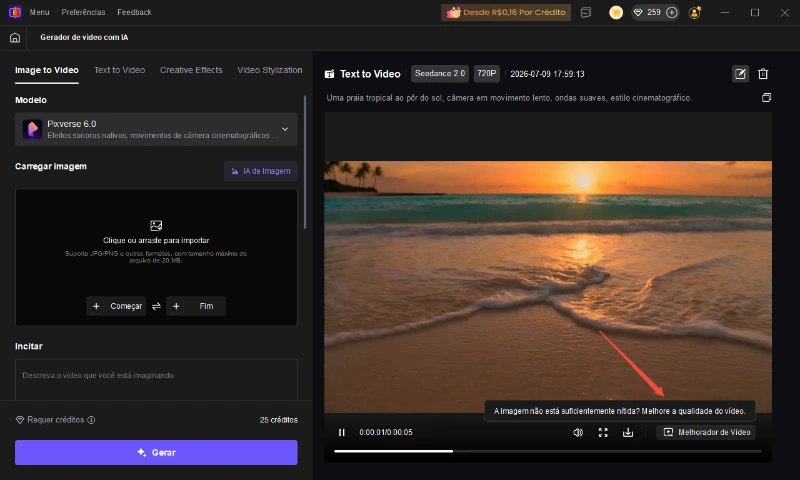The width and height of the screenshot is (800, 480).
Task: Go to home with the house icon
Action: coord(15,37)
